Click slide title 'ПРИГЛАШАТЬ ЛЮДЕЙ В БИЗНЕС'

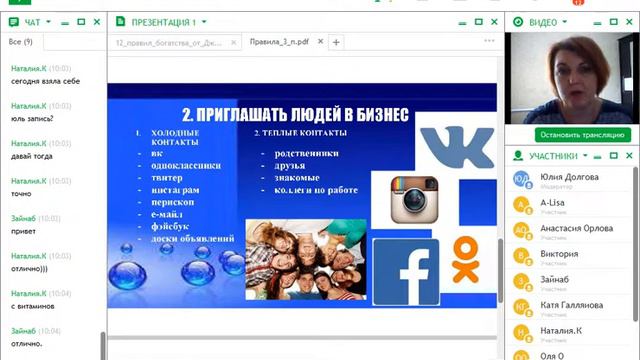tap(302, 115)
